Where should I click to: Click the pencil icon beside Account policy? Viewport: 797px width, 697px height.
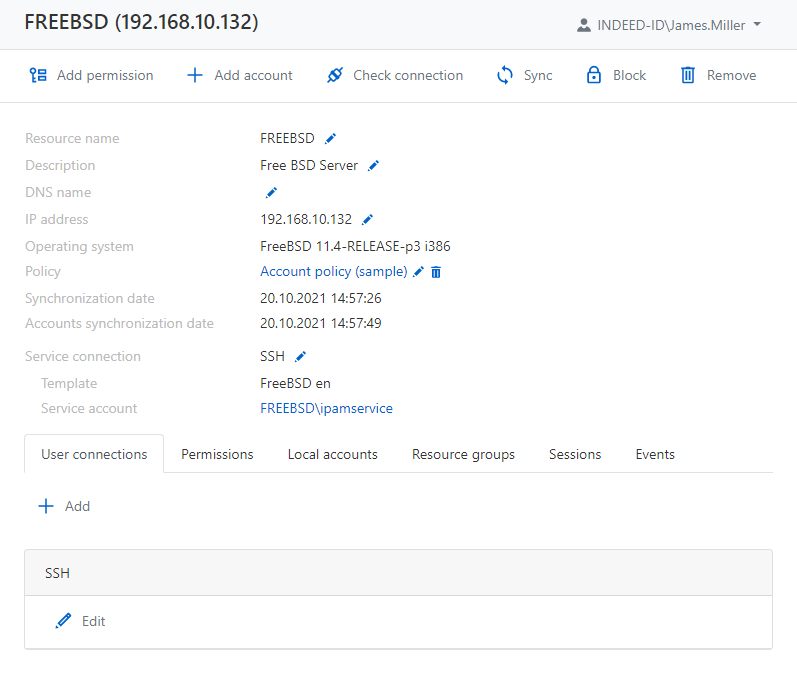[x=419, y=272]
